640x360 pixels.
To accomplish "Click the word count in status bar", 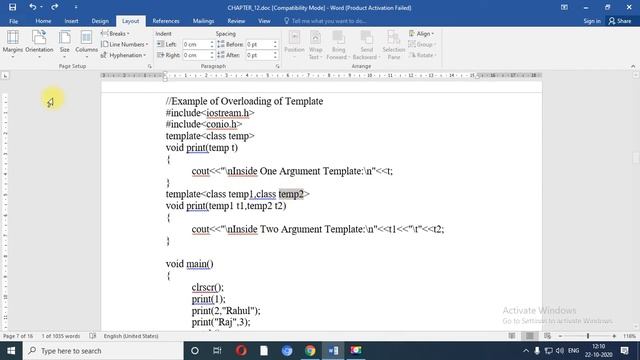I will pos(61,336).
